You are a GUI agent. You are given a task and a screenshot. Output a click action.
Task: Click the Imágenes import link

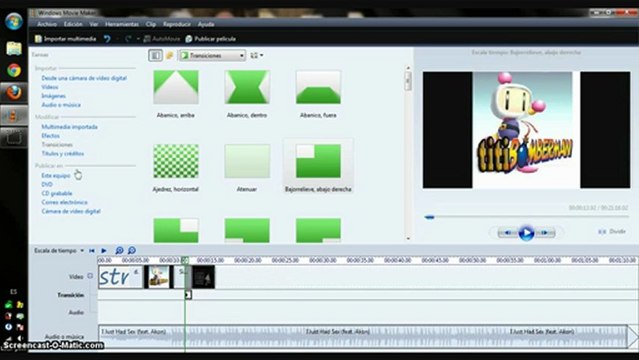coord(53,96)
